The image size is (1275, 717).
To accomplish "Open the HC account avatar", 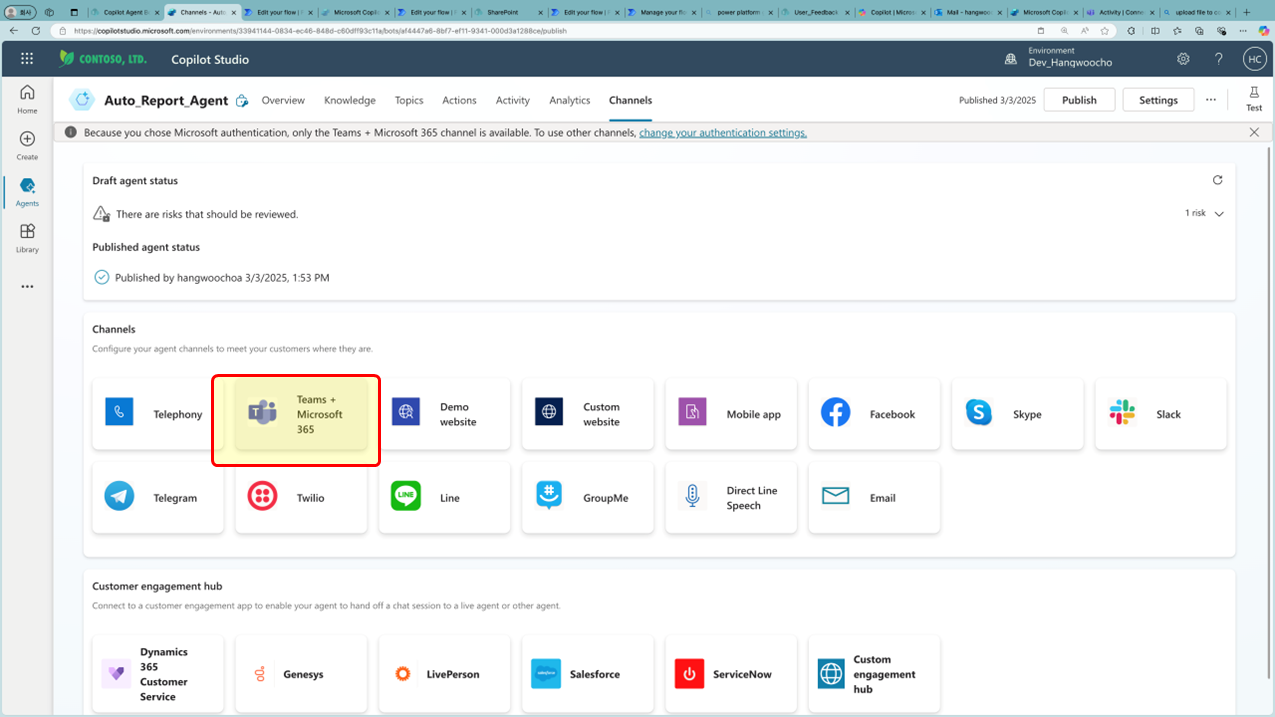I will tap(1254, 59).
